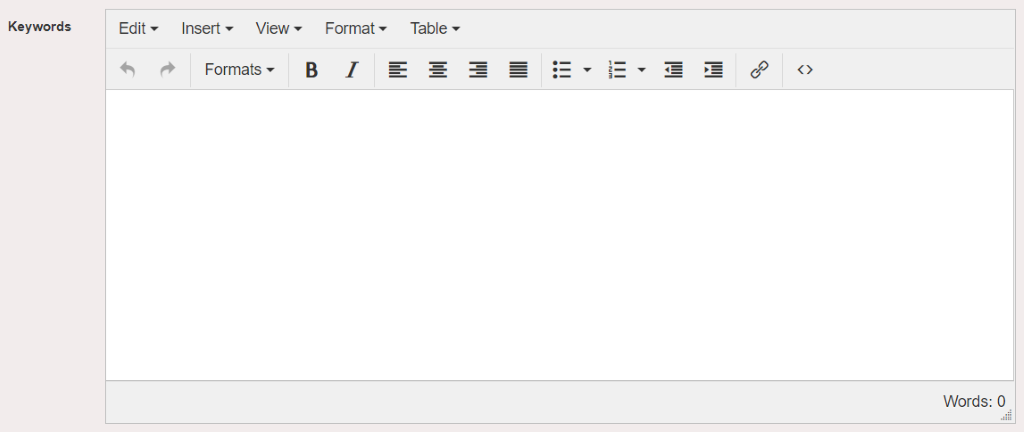Click inside the Keywords text area

(x=560, y=235)
